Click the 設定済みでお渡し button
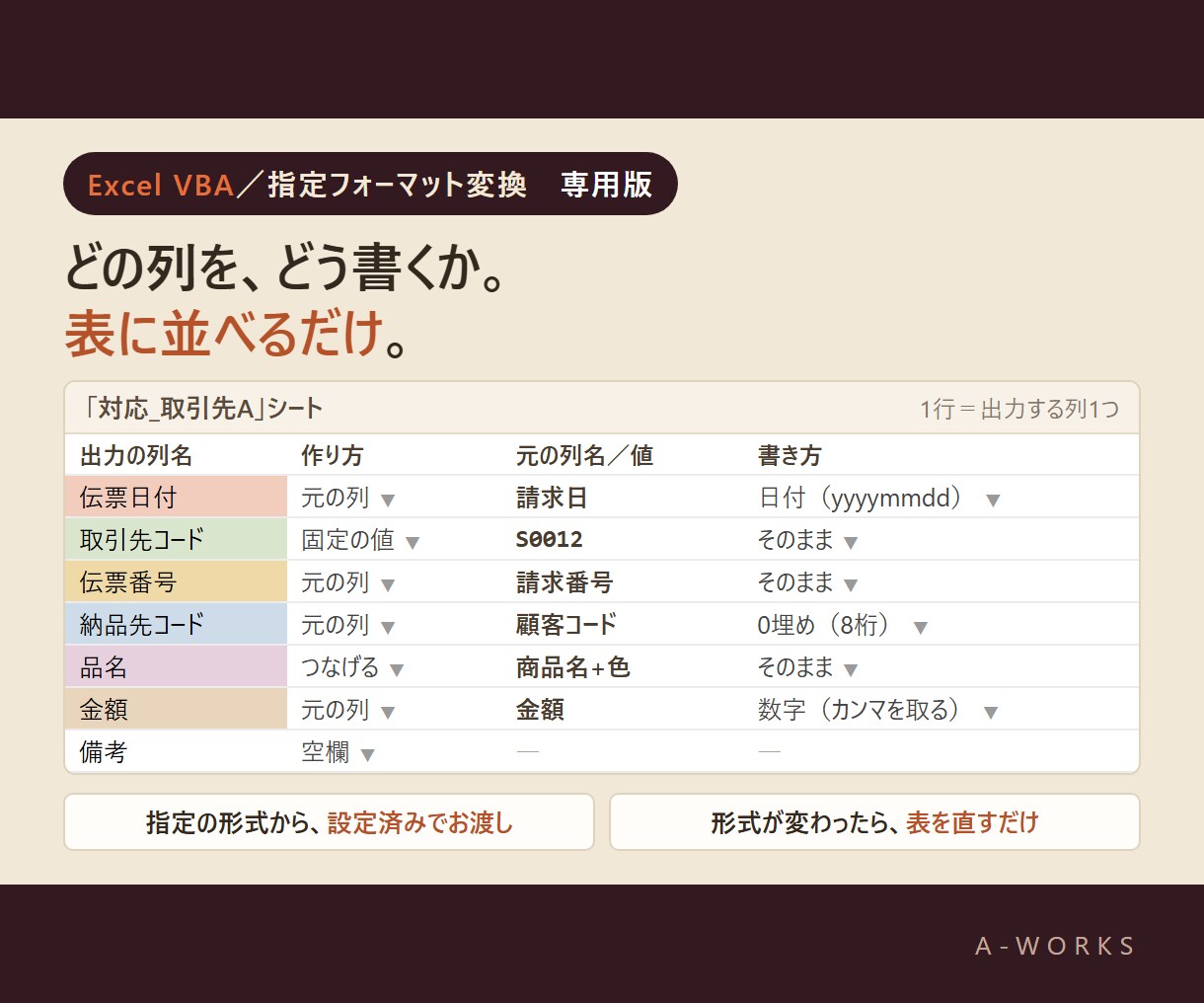The width and height of the screenshot is (1204, 1003). point(330,822)
